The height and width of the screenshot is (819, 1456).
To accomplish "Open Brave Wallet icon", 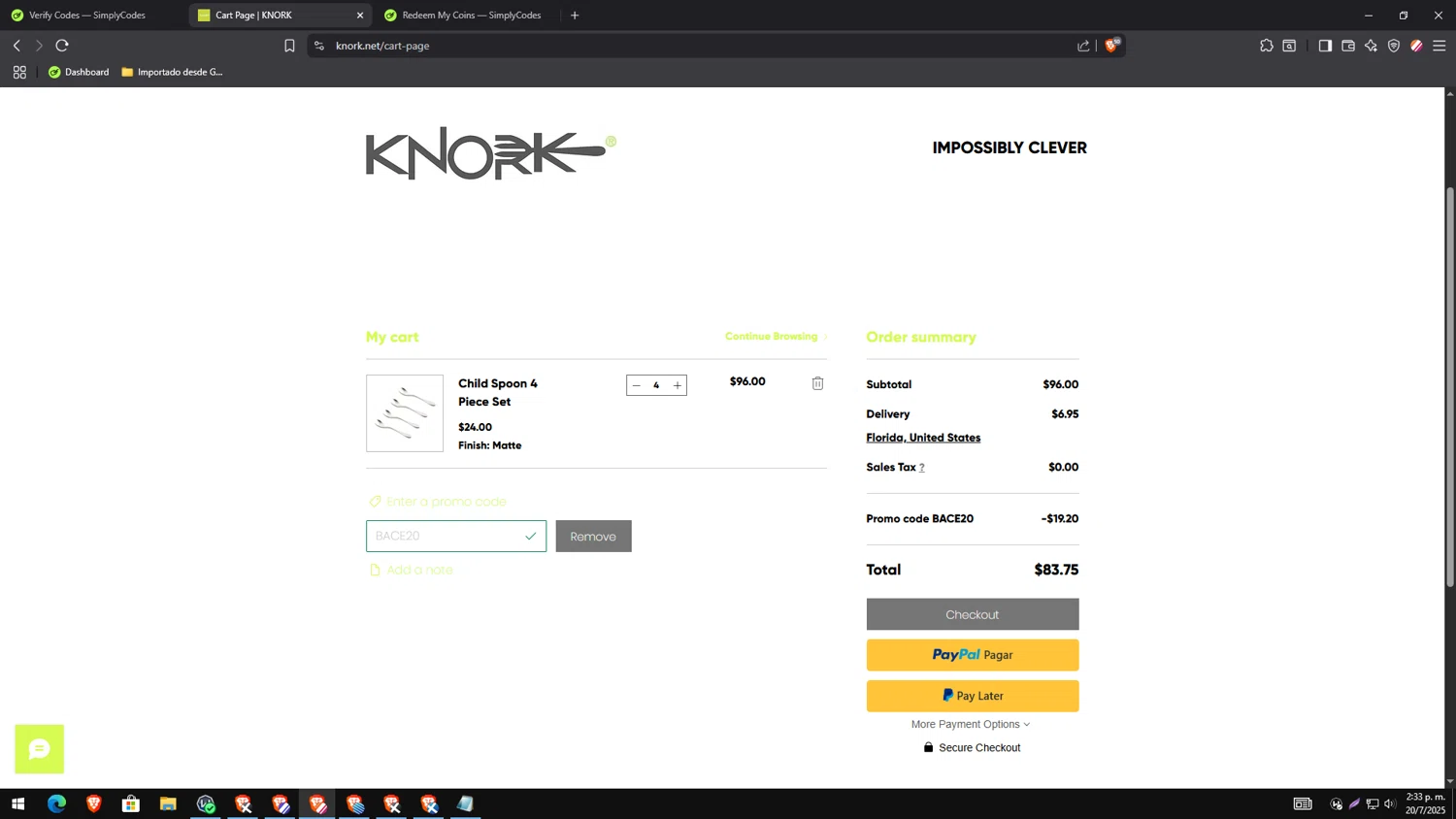I will tap(1348, 46).
